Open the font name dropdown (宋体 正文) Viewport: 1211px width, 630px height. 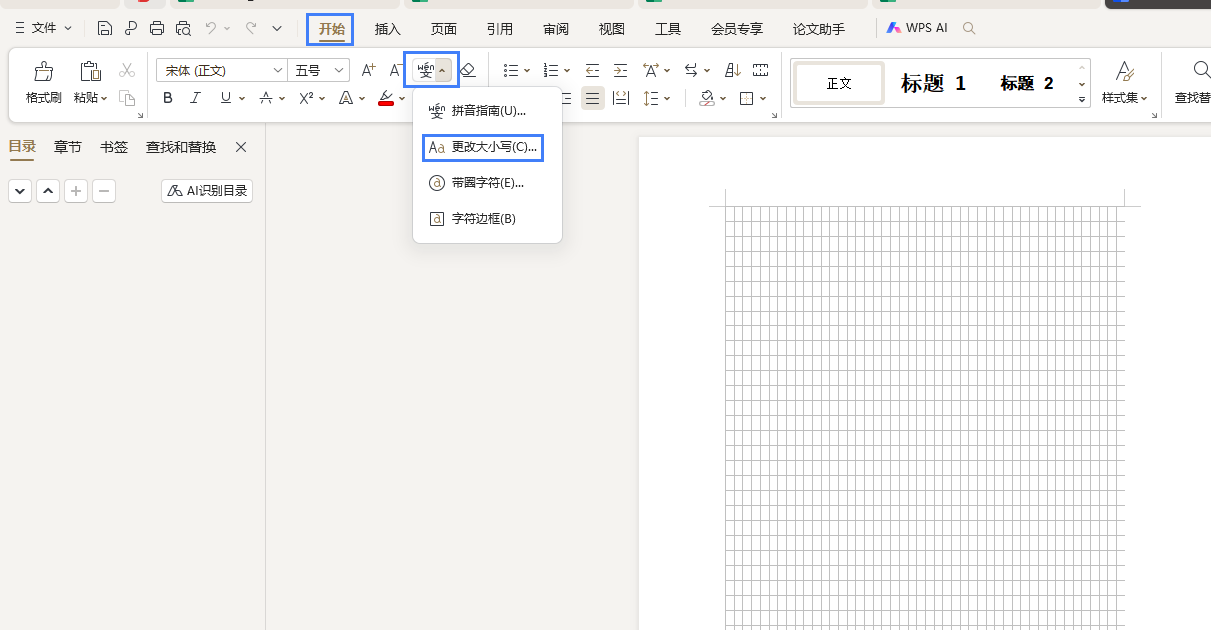point(278,70)
